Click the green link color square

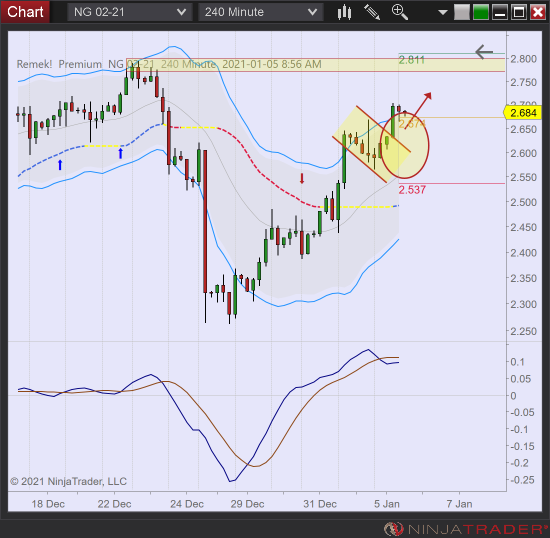(481, 12)
